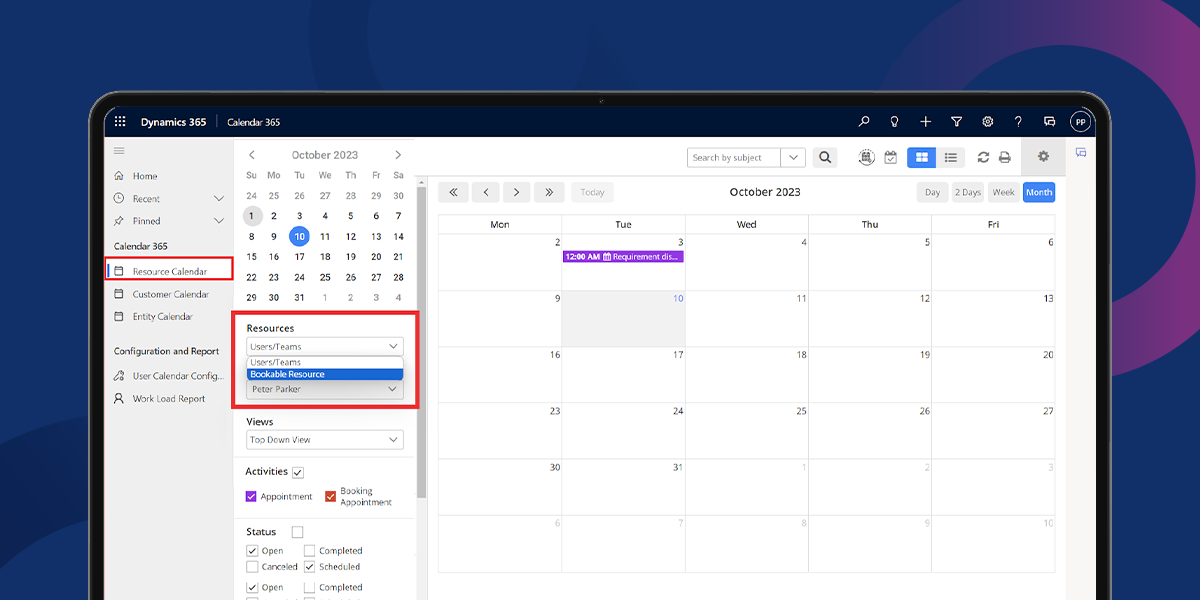Switch to the list view icon
1200x600 pixels.
click(950, 157)
